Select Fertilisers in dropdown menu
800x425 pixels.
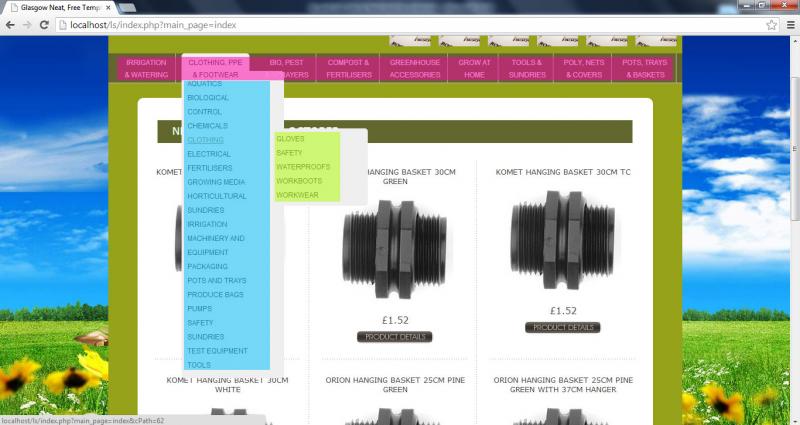[209, 168]
